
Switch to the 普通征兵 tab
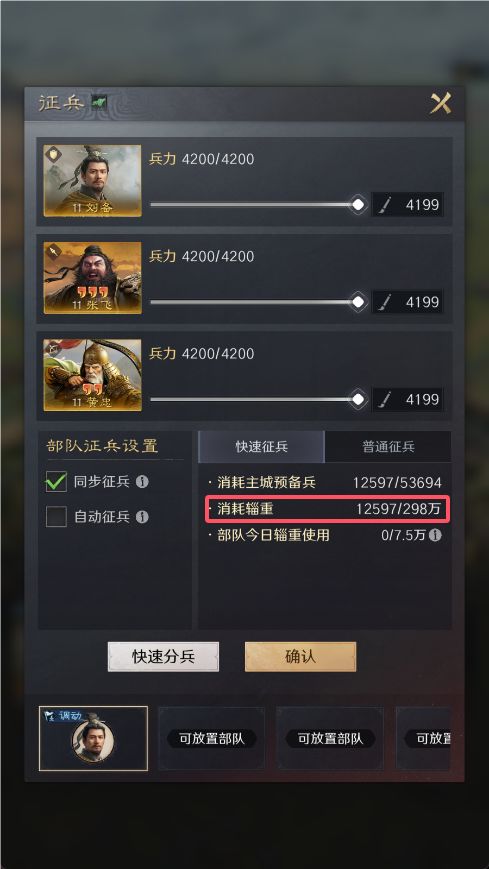pos(388,447)
